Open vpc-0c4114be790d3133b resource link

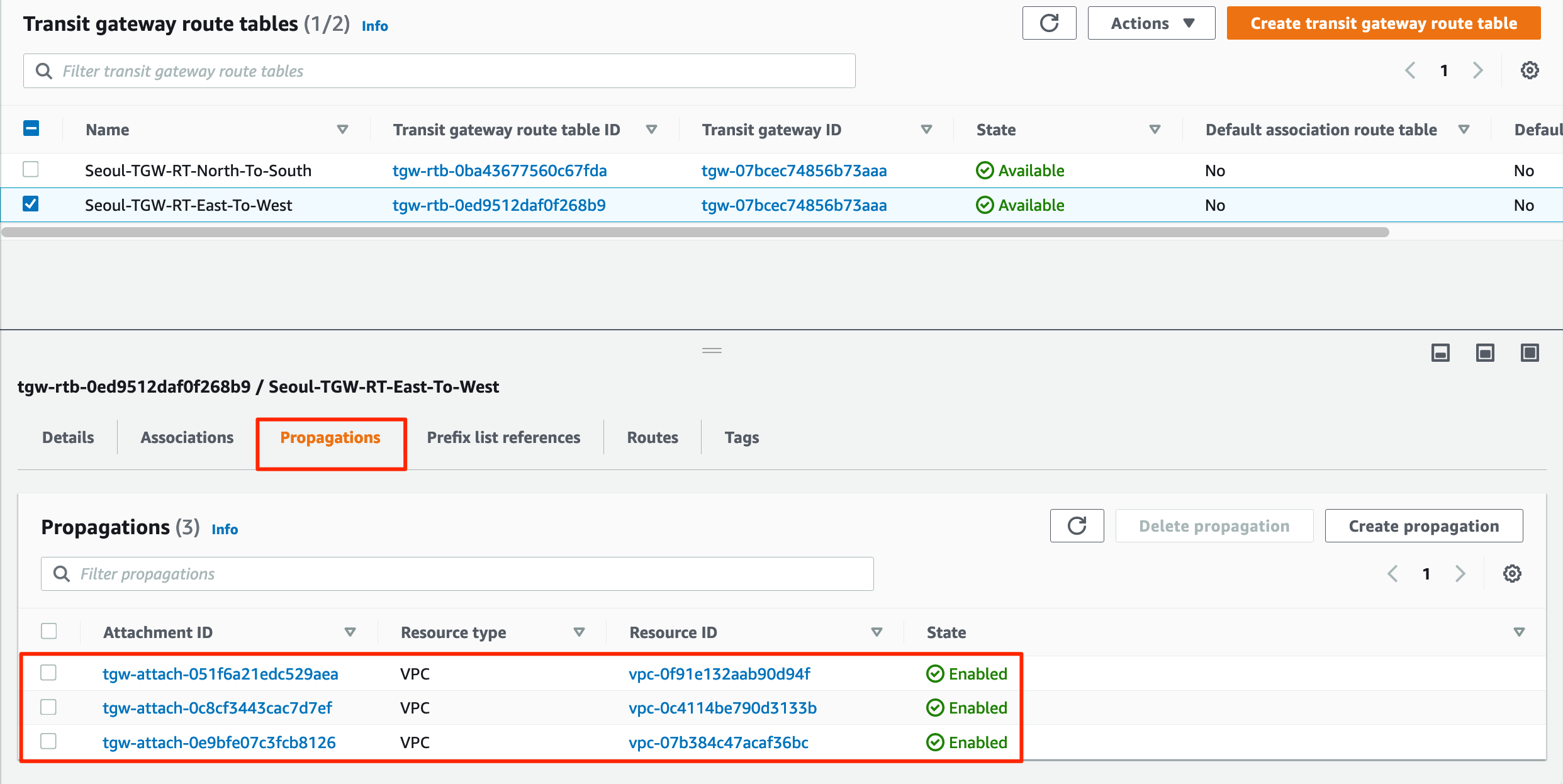722,708
